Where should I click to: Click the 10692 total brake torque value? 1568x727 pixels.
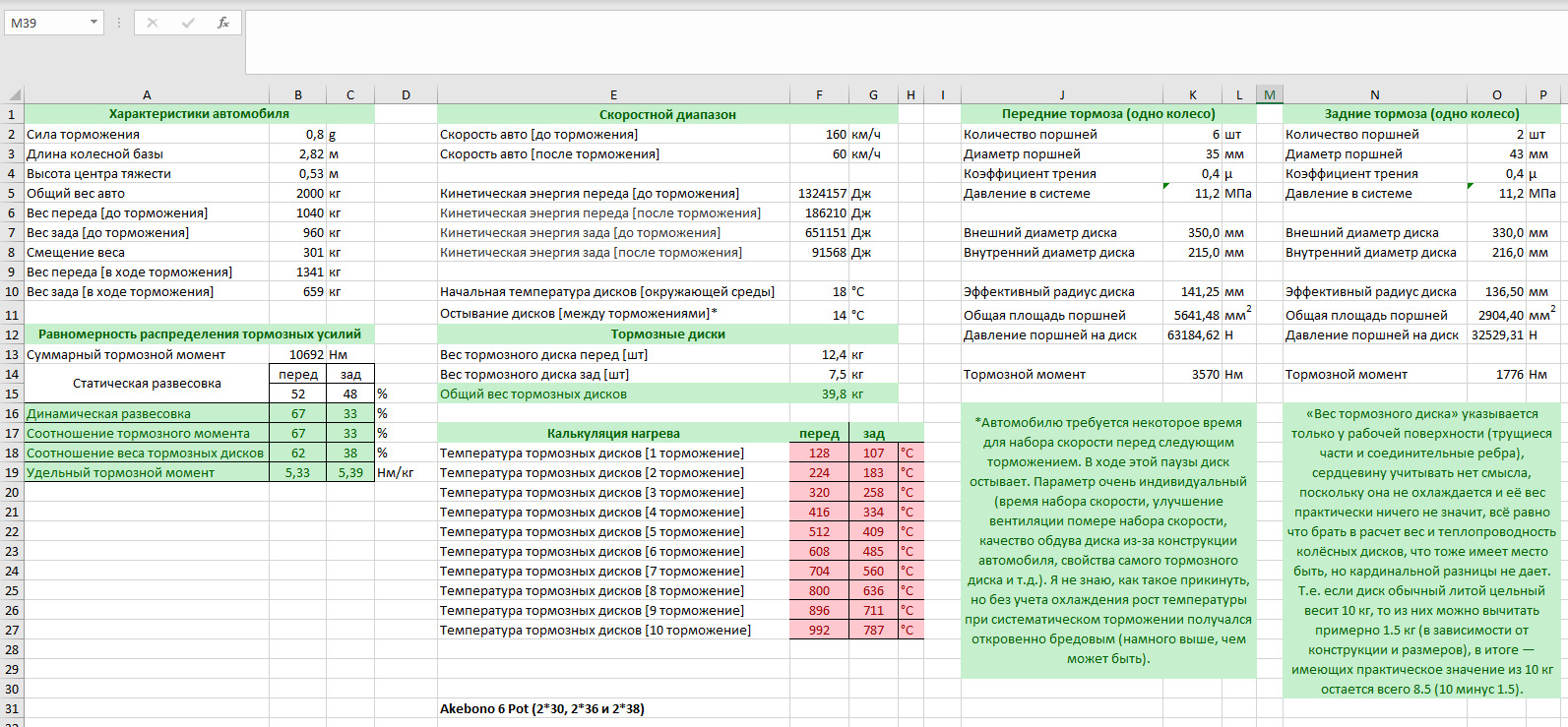pyautogui.click(x=298, y=354)
